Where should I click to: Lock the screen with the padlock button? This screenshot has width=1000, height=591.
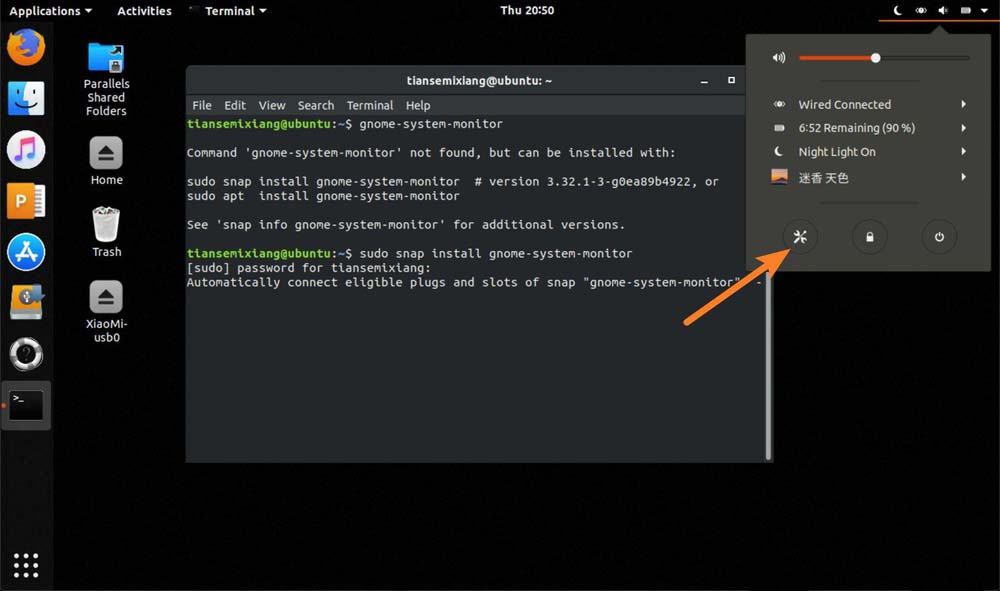[869, 237]
